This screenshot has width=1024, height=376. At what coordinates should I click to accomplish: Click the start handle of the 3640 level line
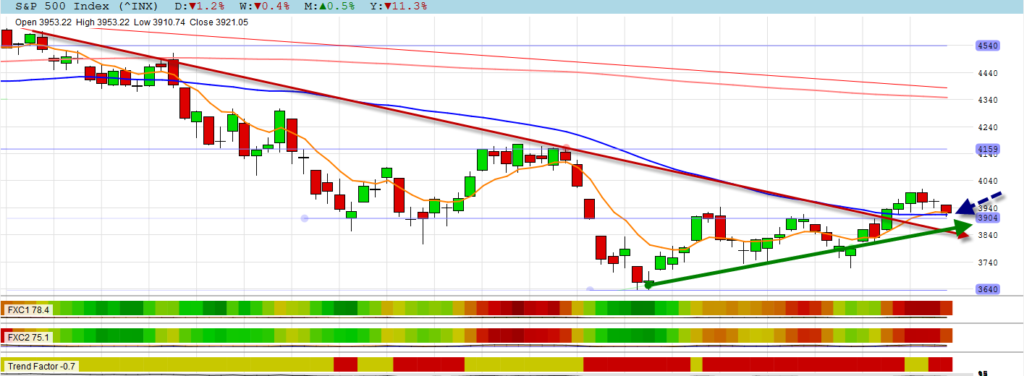pos(590,289)
